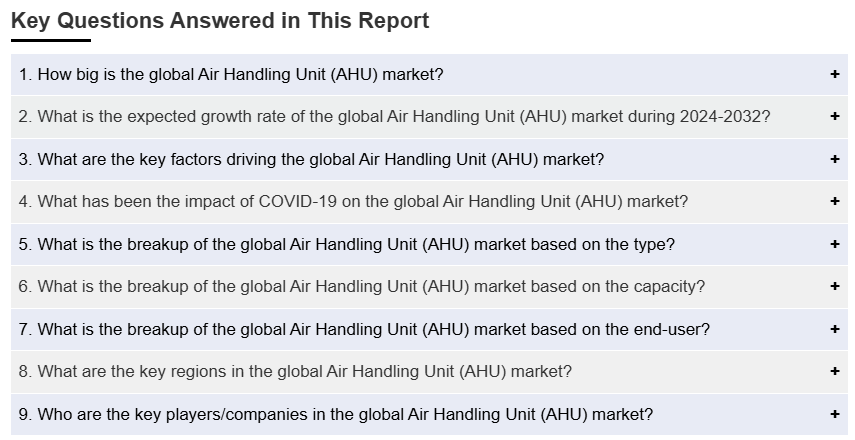Image resolution: width=855 pixels, height=440 pixels.
Task: Click the dark underline below the heading
Action: (x=51, y=41)
